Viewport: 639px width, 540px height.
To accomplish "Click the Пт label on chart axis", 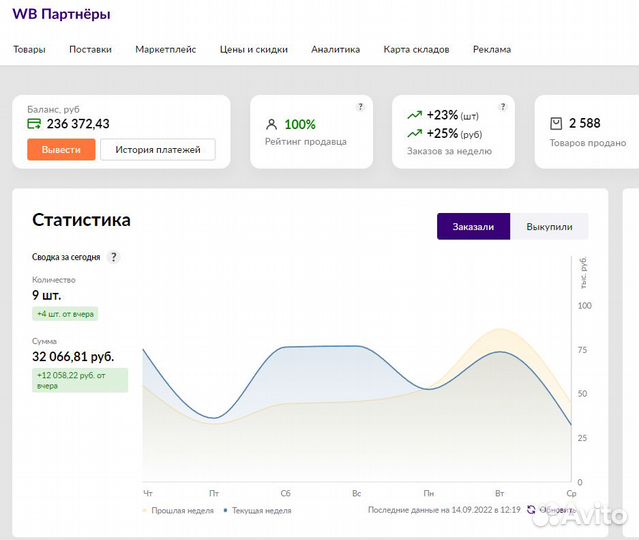I will [214, 494].
